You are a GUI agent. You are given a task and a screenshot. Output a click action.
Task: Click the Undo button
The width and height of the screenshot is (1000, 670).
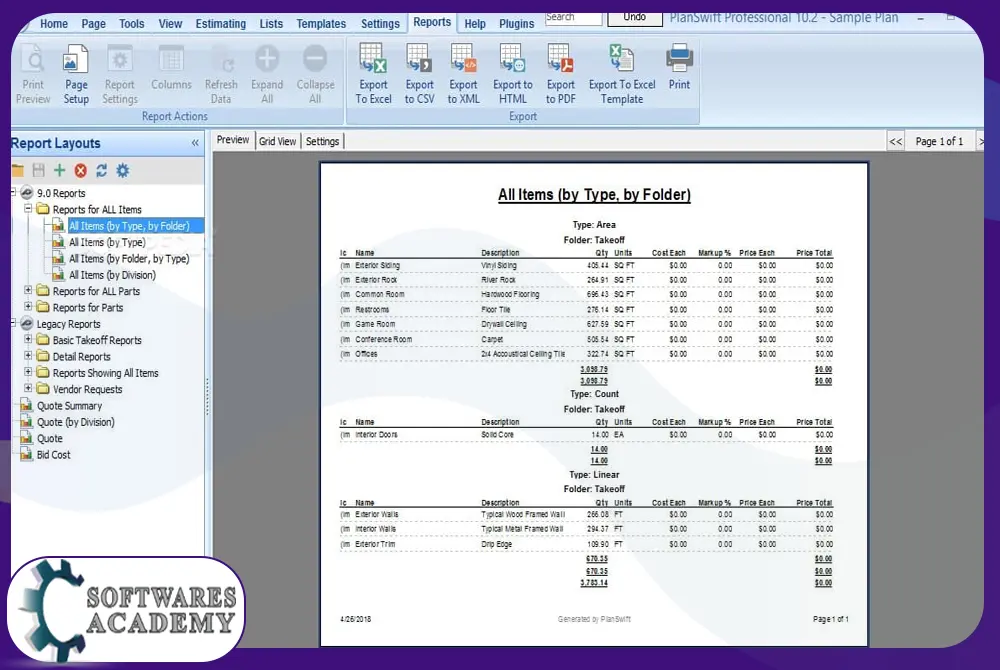[x=635, y=17]
